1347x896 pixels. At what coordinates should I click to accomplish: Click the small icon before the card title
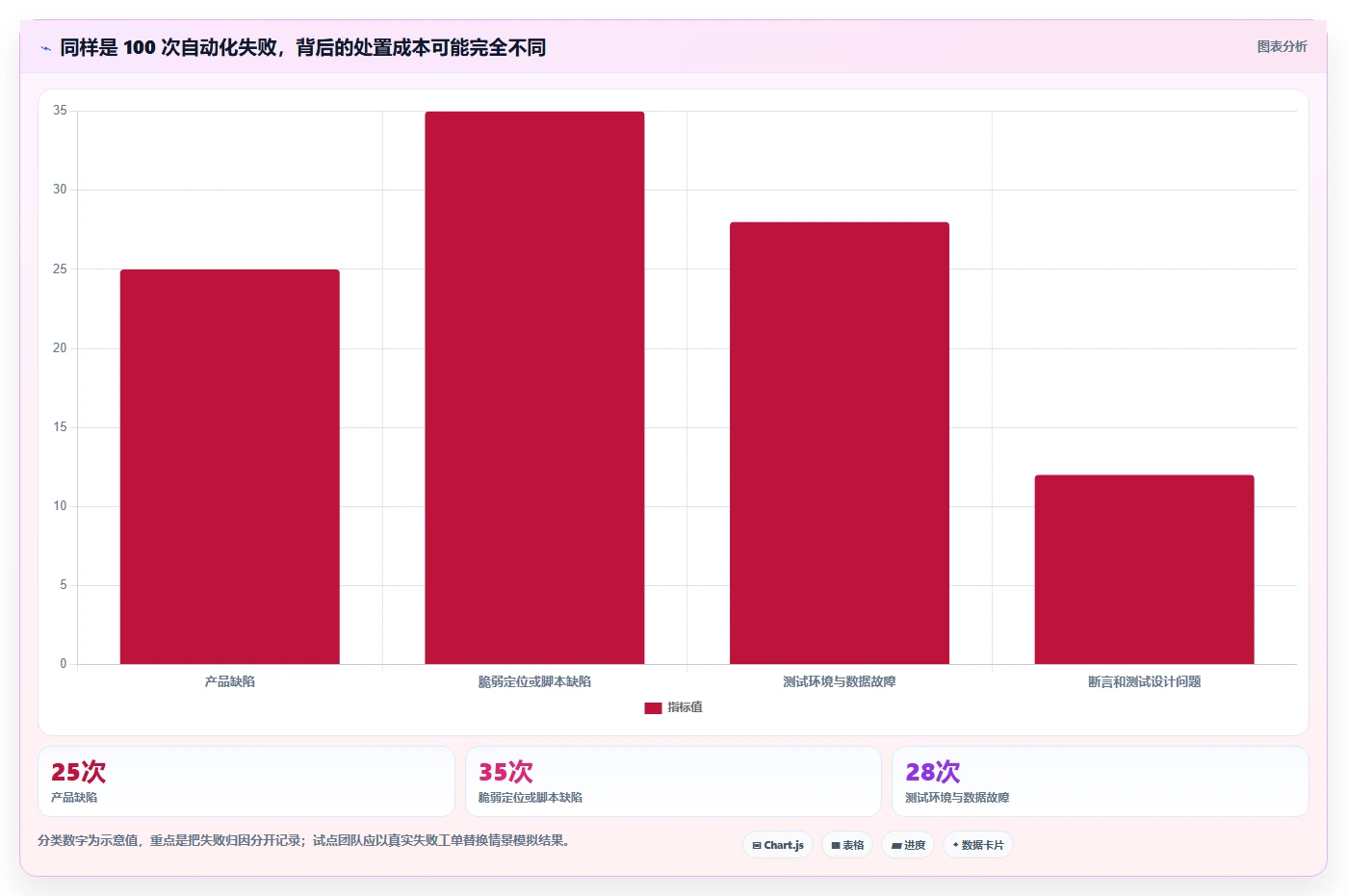tap(45, 48)
